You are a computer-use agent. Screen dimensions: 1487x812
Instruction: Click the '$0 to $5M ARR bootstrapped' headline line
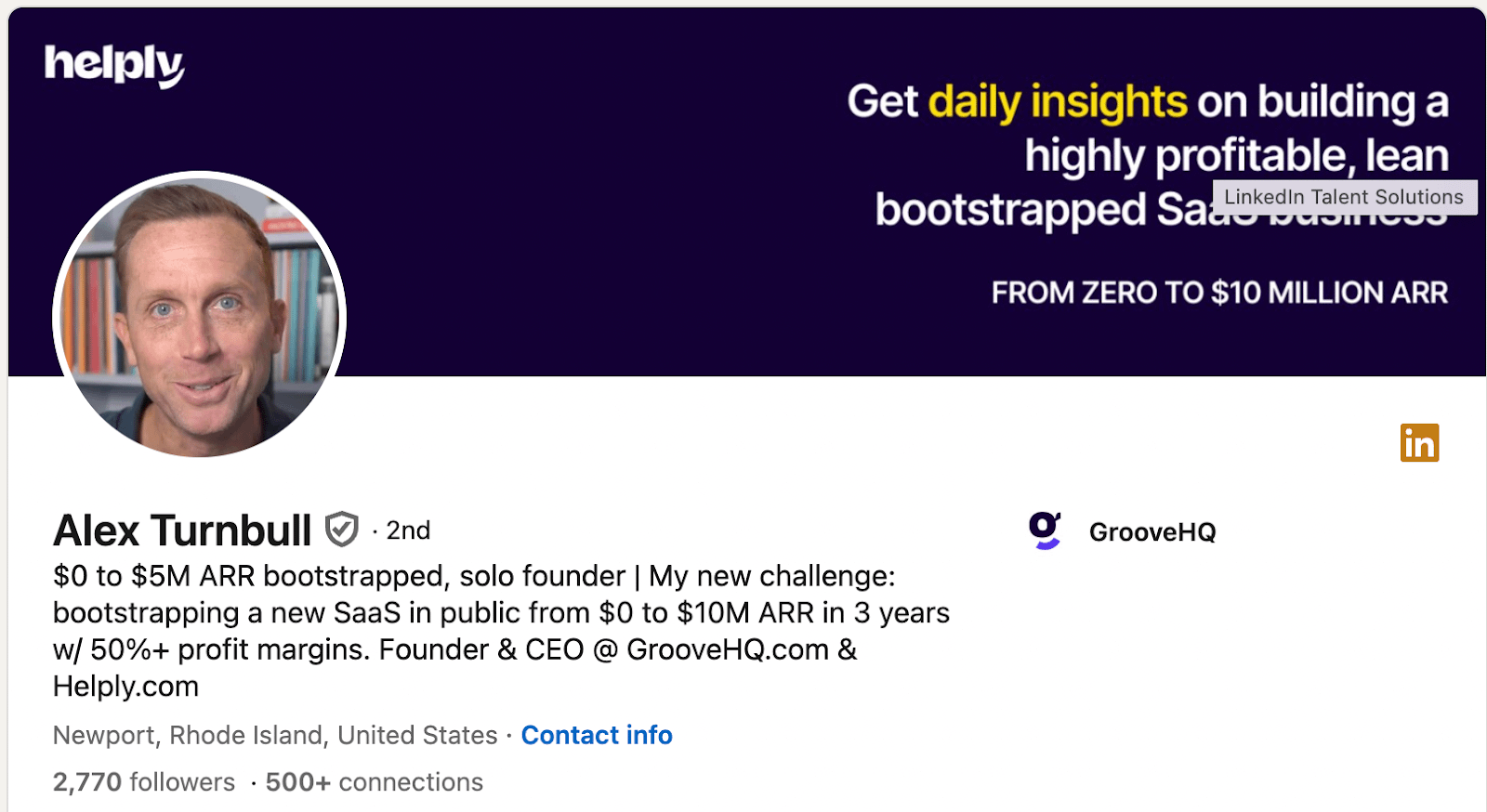339,576
